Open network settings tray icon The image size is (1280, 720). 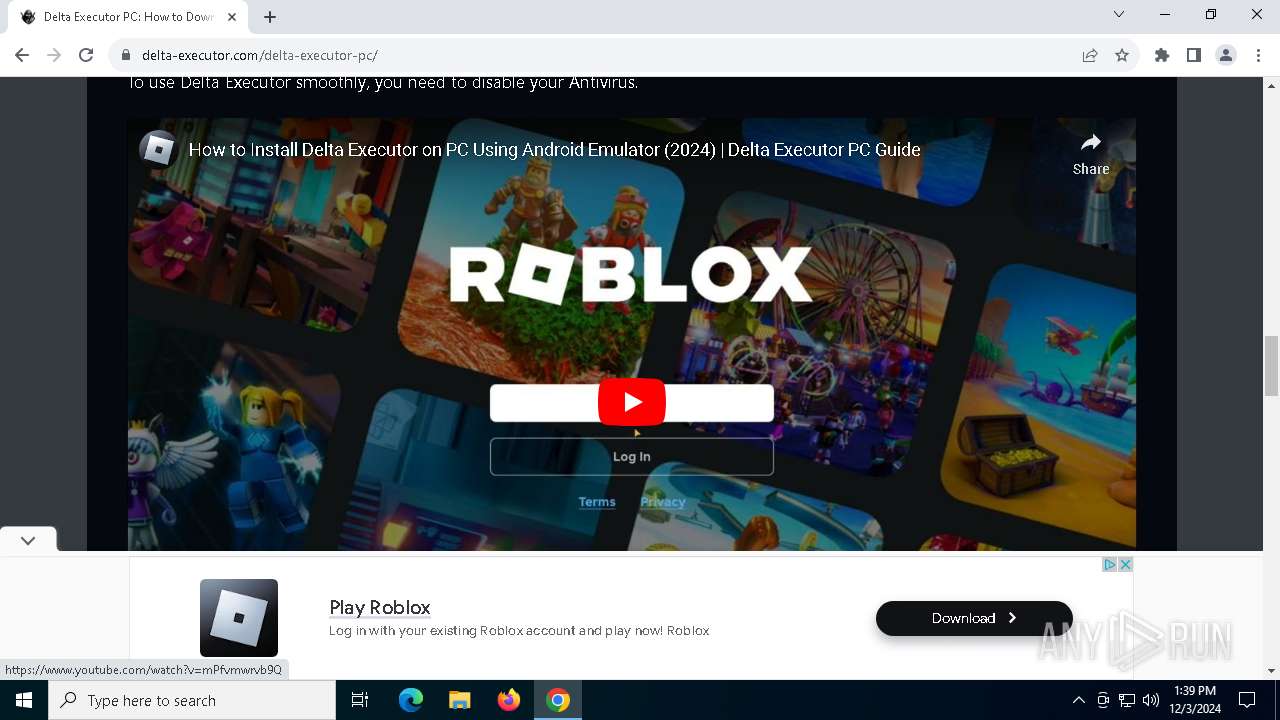click(1127, 700)
